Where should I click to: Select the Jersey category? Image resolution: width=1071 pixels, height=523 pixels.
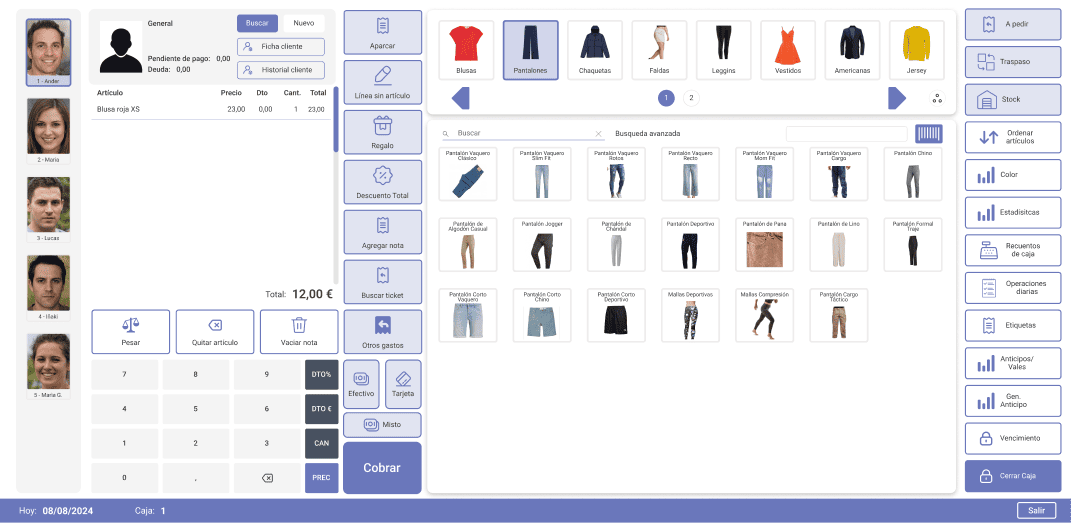917,50
